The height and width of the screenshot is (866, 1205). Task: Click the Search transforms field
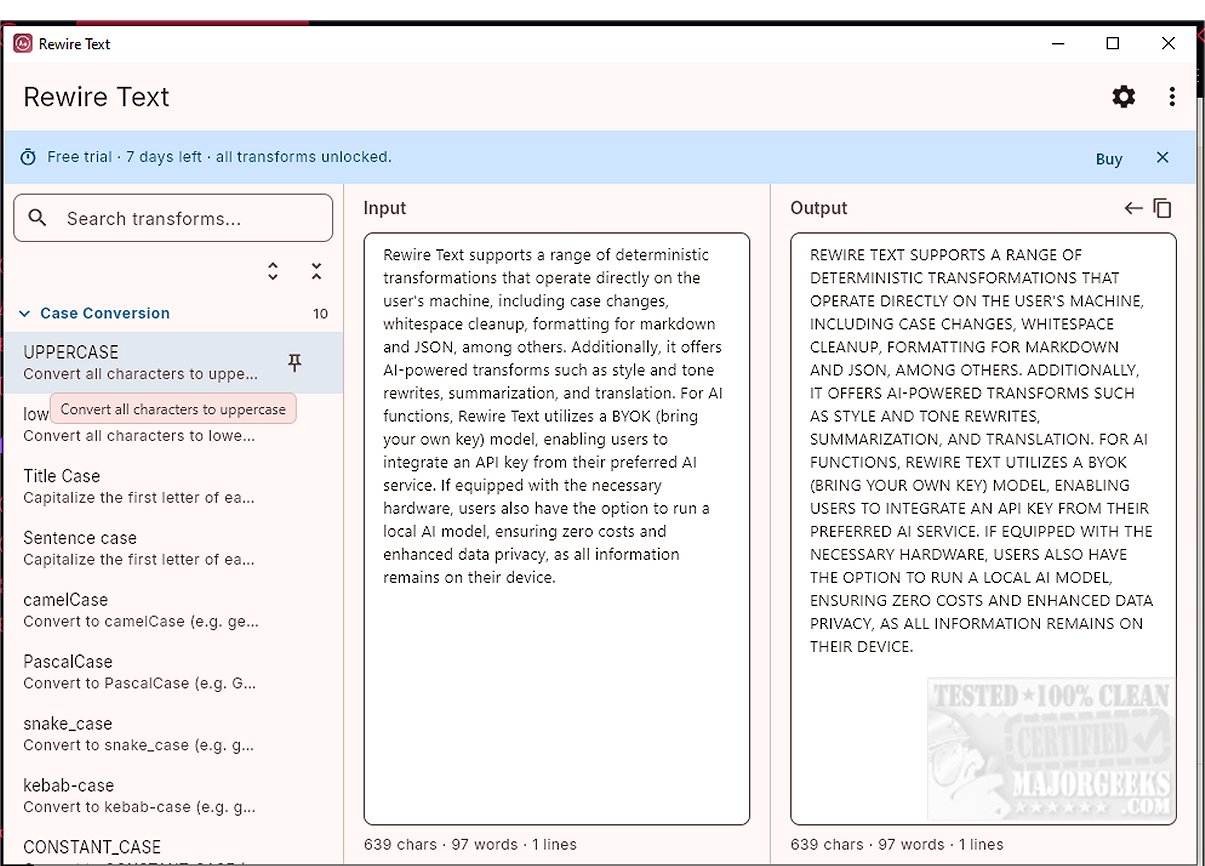pyautogui.click(x=173, y=218)
